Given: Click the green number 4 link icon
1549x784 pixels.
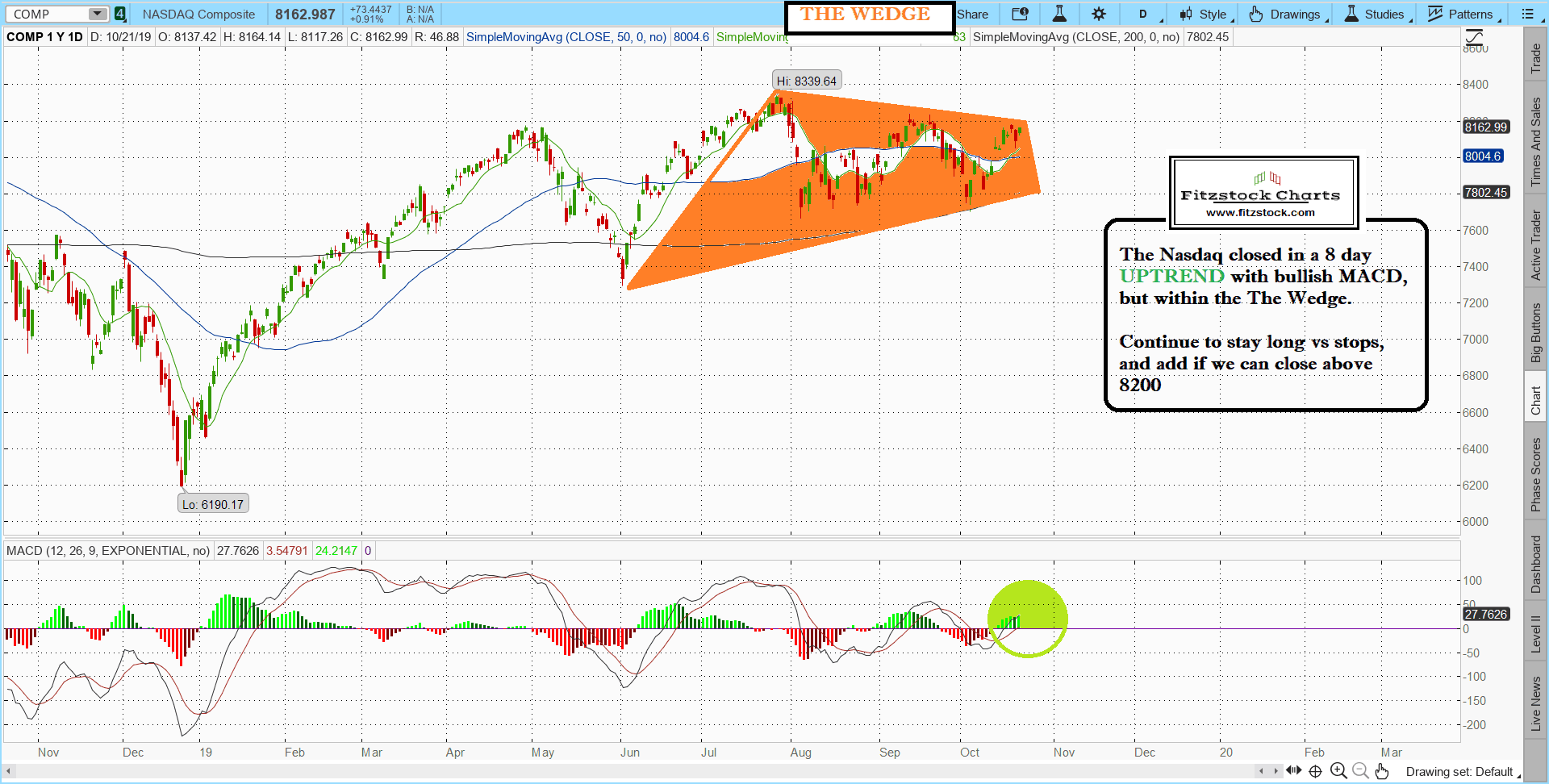Looking at the screenshot, I should (x=119, y=15).
